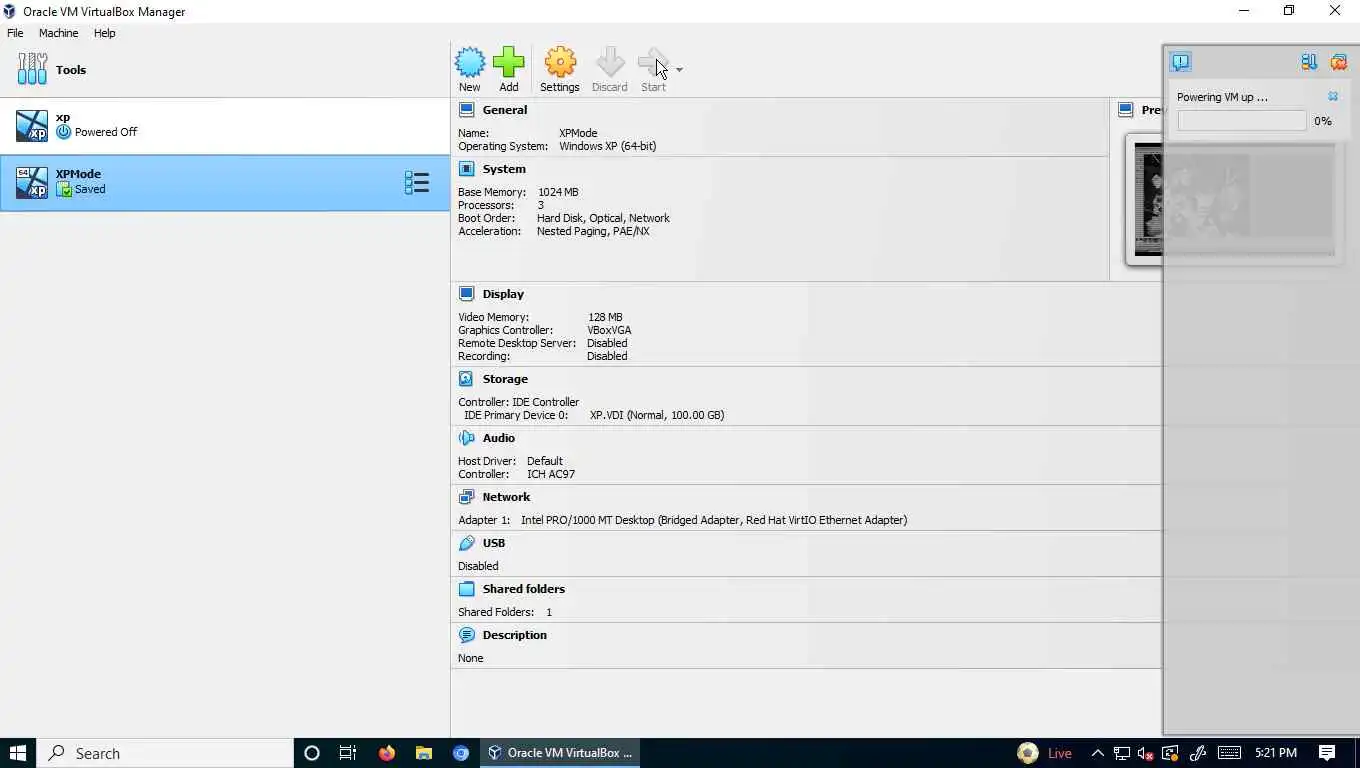
Task: Click the Hard Disk, Optical, Network boot order
Action: [603, 218]
